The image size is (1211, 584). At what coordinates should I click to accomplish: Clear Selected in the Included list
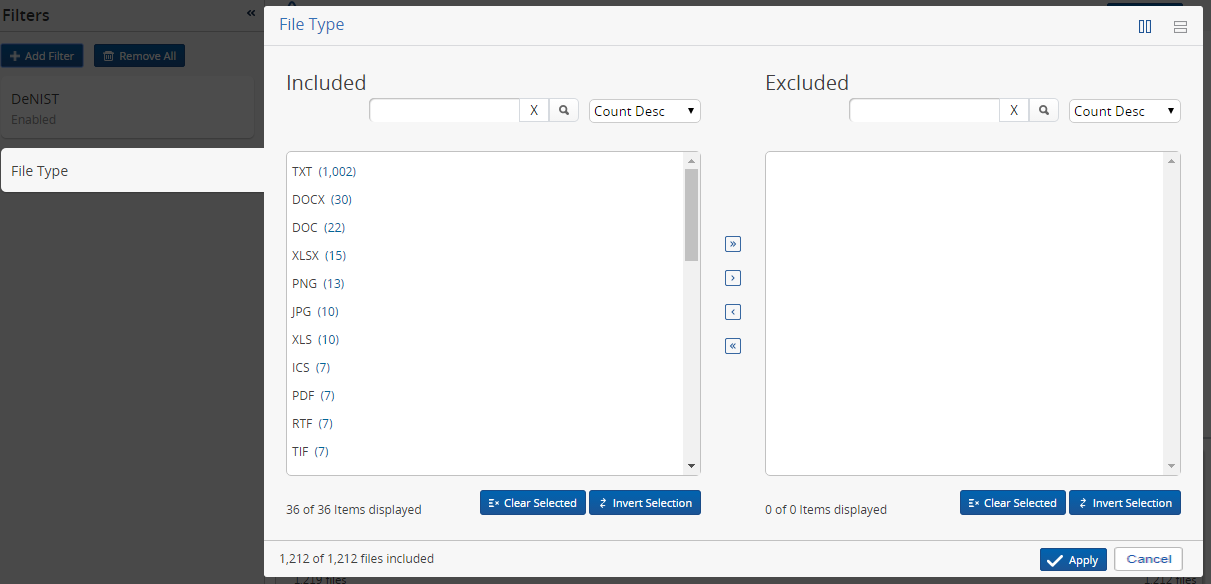533,502
